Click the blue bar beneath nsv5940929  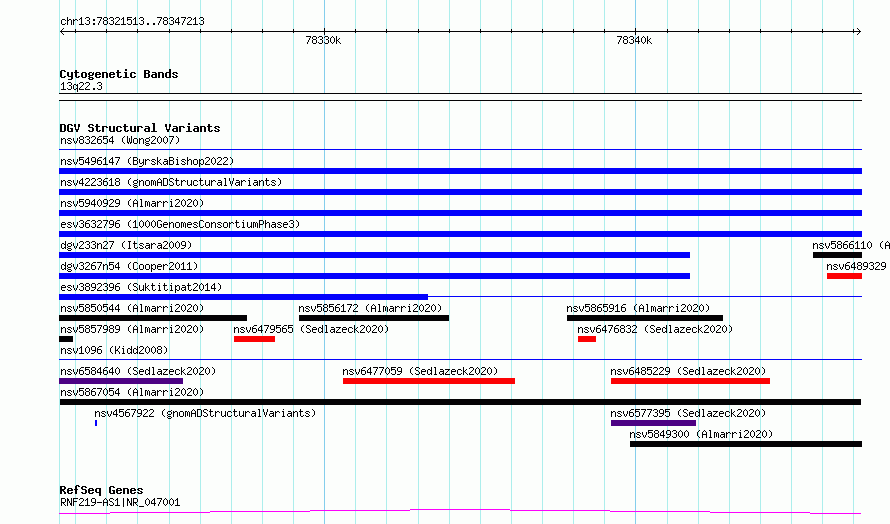(x=460, y=213)
